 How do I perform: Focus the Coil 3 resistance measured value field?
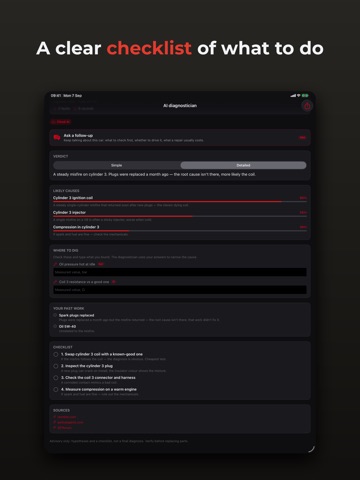click(180, 290)
